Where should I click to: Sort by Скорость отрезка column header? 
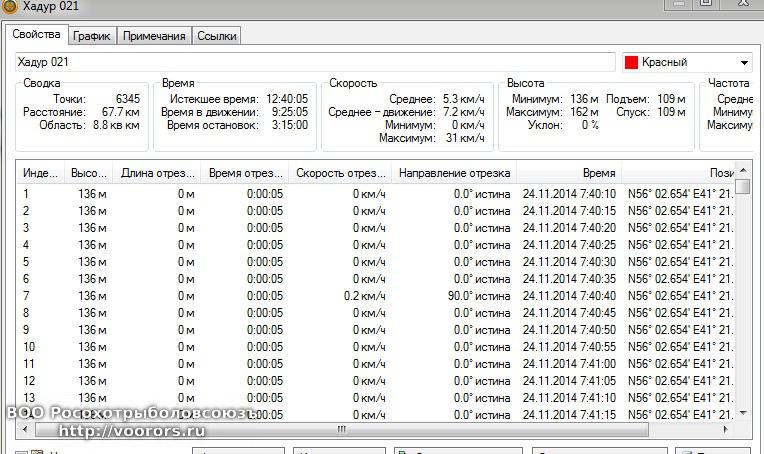(x=338, y=173)
